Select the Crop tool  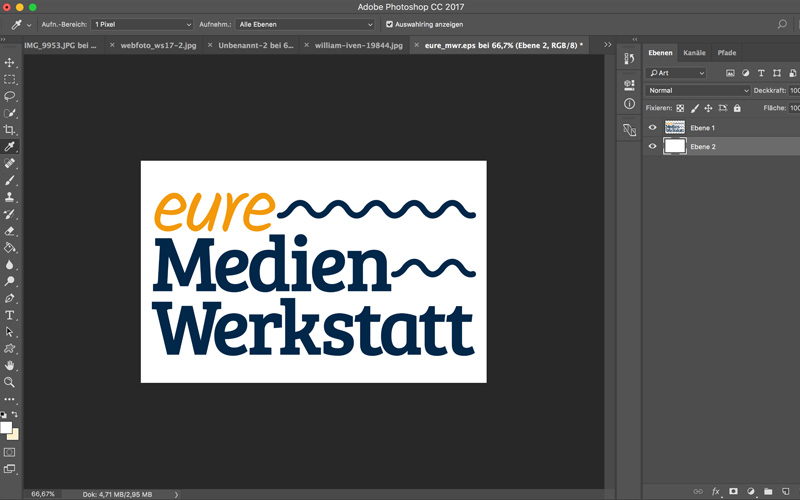[9, 130]
